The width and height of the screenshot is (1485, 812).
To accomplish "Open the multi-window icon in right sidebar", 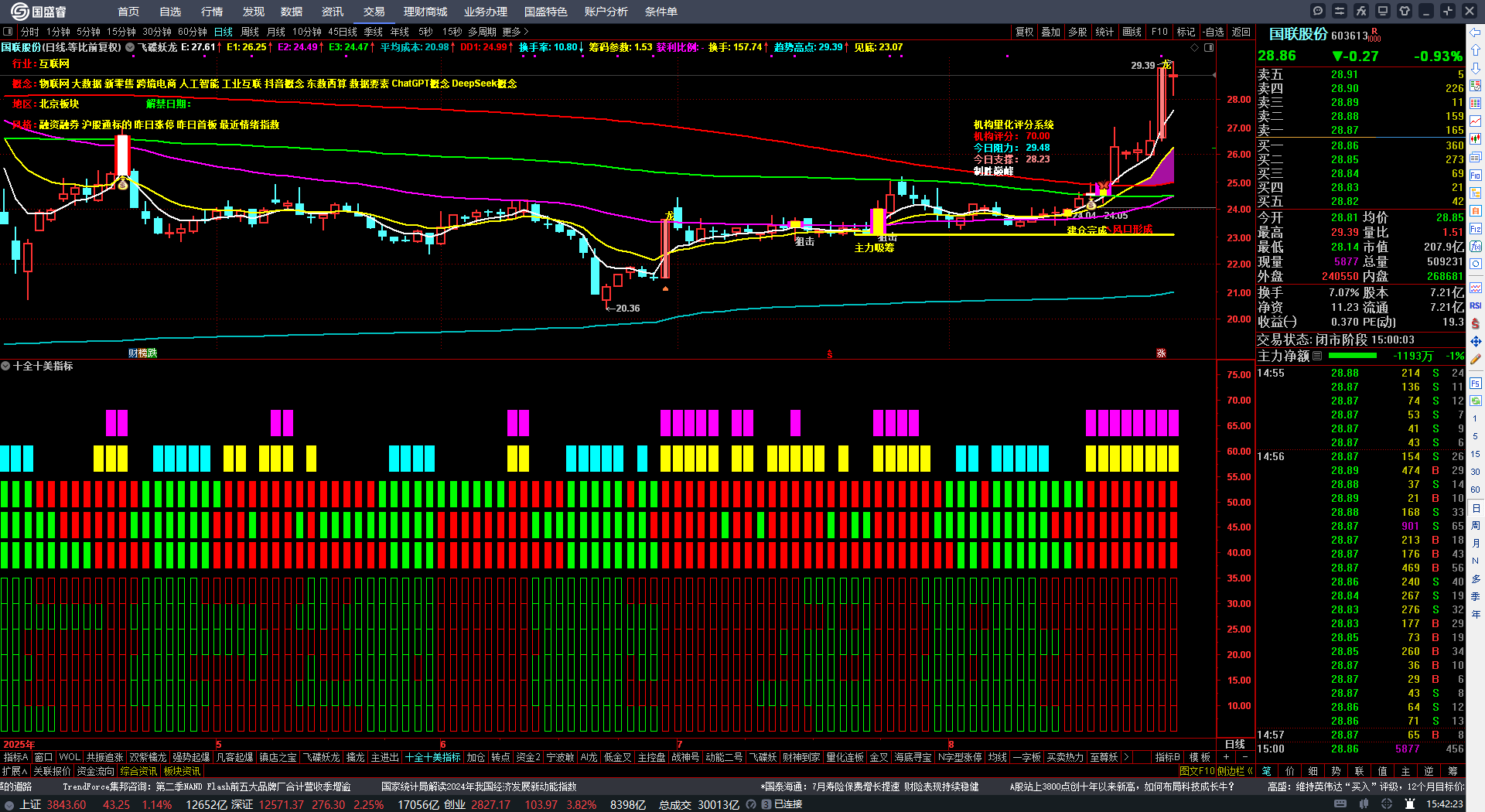I will [x=1476, y=157].
